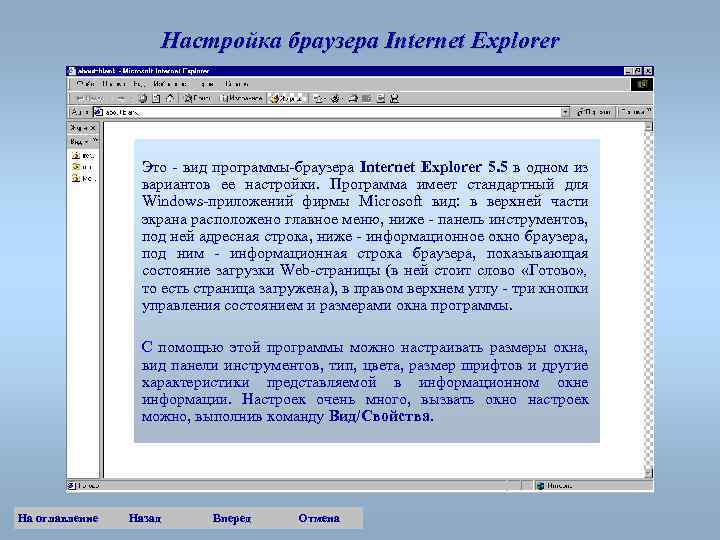
Task: Click the vertical scrollbar track of the page
Action: click(648, 300)
